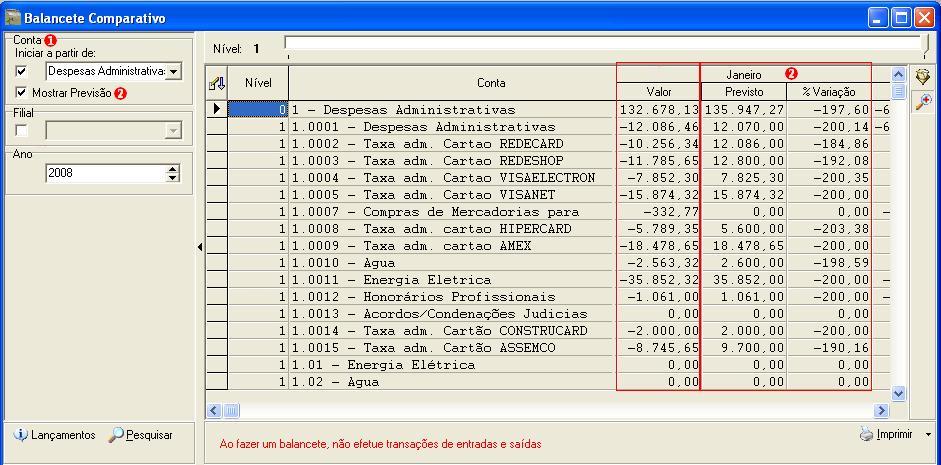941x465 pixels.
Task: Maximize the Balancete Comparativo window
Action: coord(901,18)
